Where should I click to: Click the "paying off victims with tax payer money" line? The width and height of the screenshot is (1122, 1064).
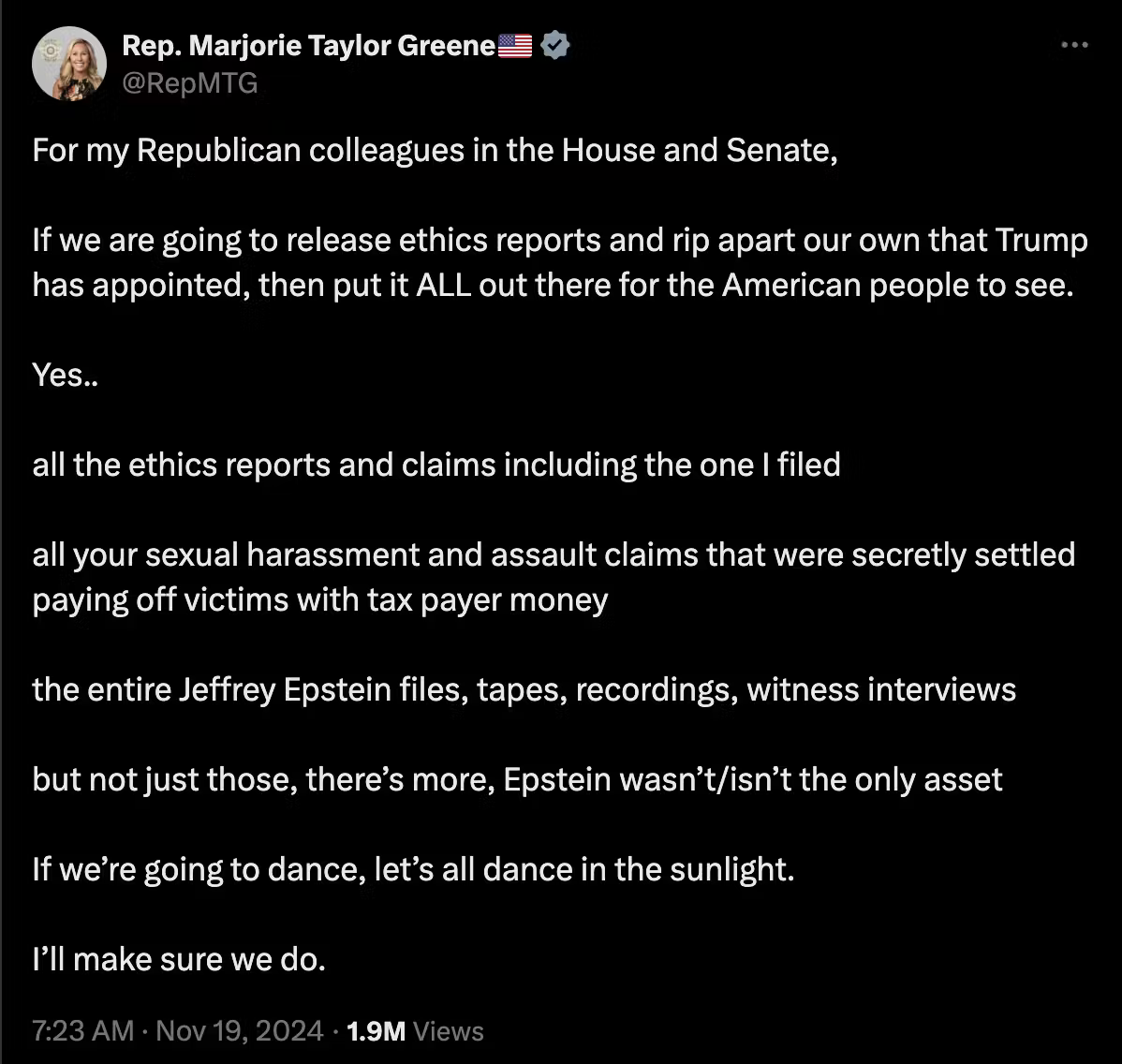pyautogui.click(x=320, y=599)
